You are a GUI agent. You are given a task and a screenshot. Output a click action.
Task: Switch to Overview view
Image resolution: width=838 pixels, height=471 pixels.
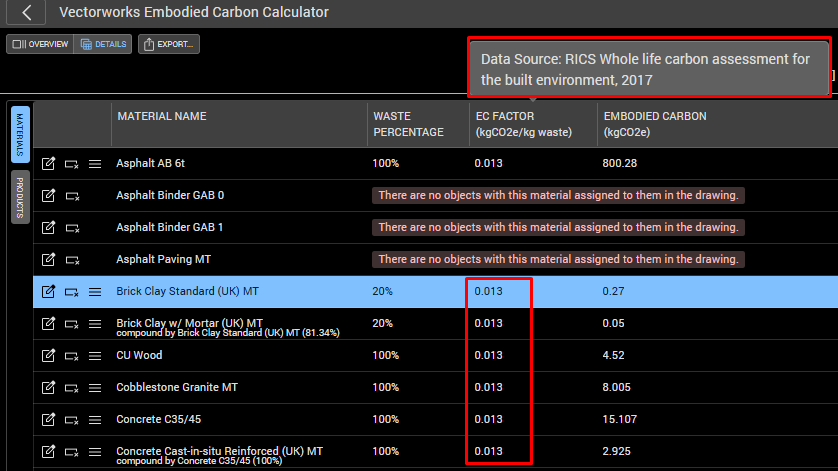click(x=40, y=44)
